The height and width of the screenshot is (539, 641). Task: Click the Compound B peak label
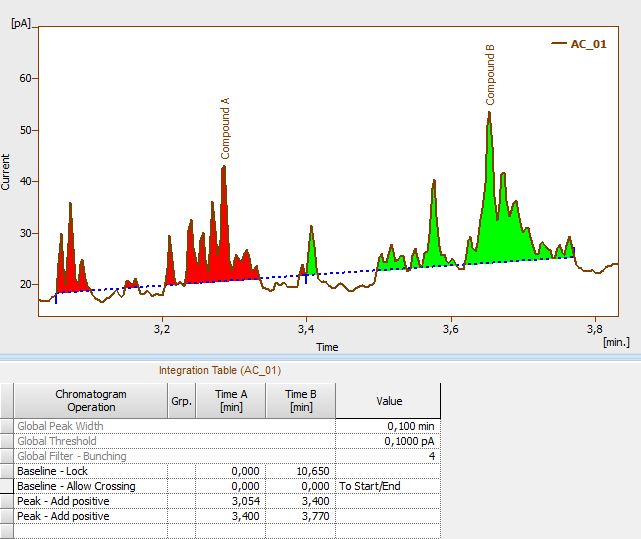pos(490,75)
